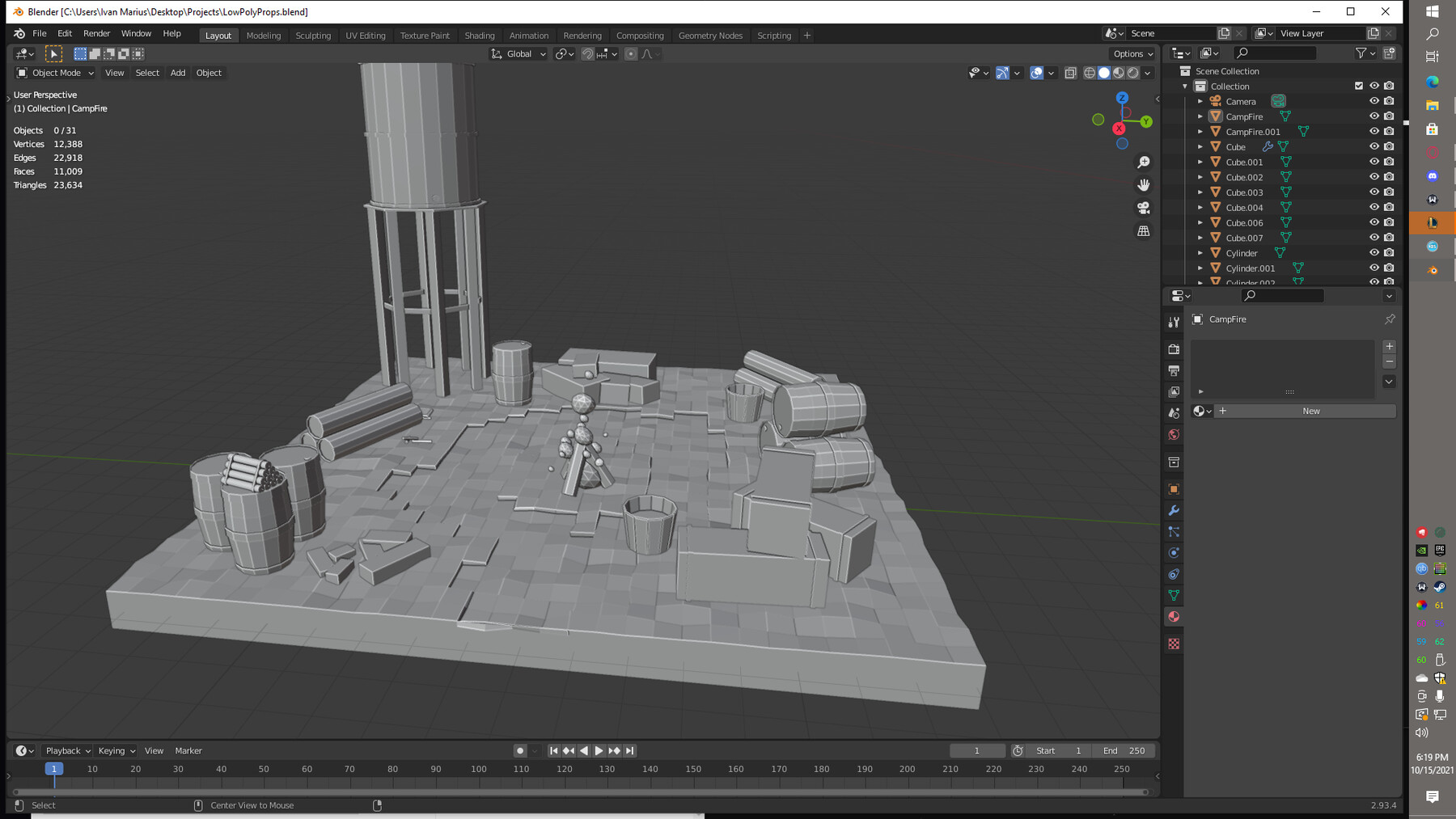Disable rendering of the CampFire object
The height and width of the screenshot is (819, 1456).
tap(1389, 116)
